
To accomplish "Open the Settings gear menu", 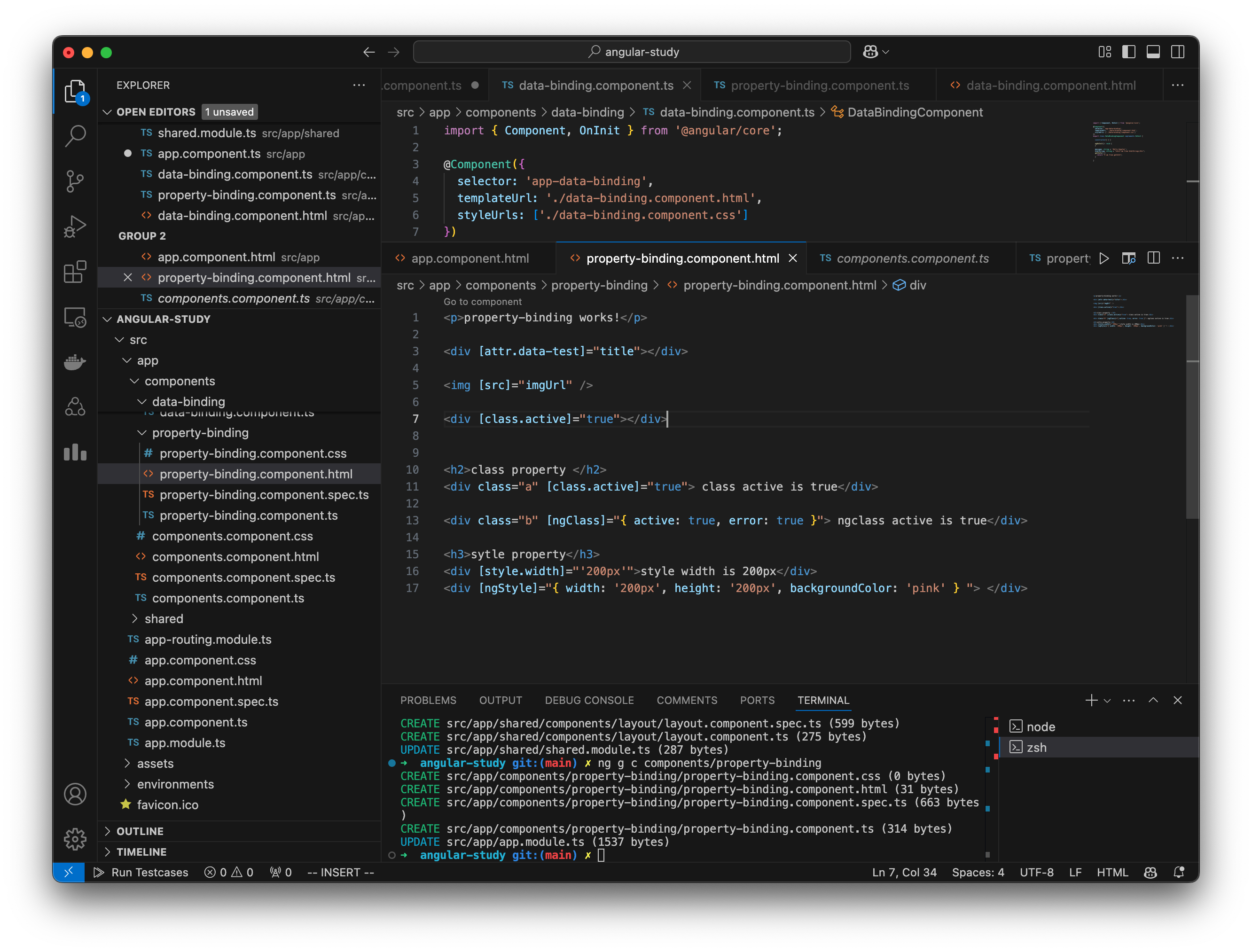I will [x=75, y=839].
